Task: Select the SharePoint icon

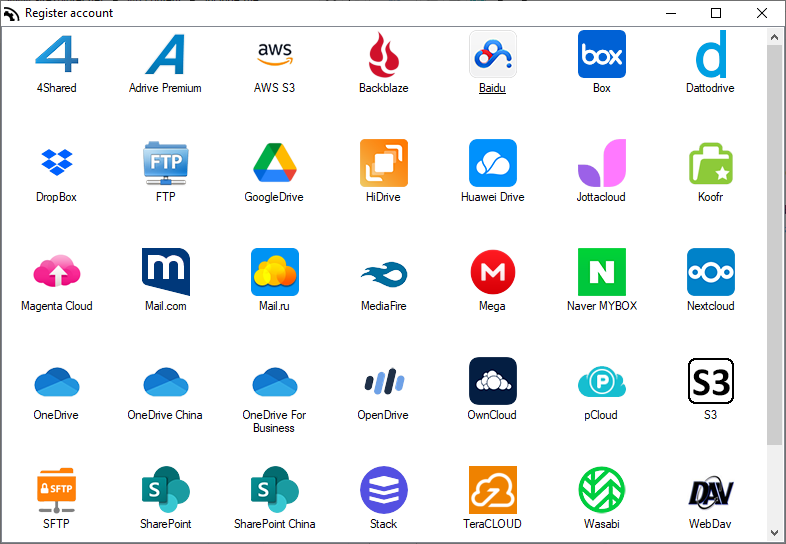Action: pyautogui.click(x=165, y=489)
